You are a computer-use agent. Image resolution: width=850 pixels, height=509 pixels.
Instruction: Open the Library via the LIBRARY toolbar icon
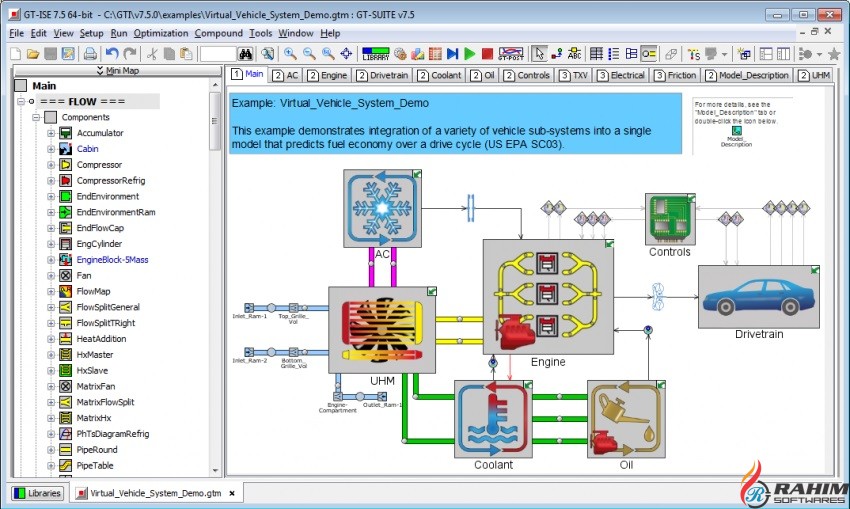tap(375, 53)
